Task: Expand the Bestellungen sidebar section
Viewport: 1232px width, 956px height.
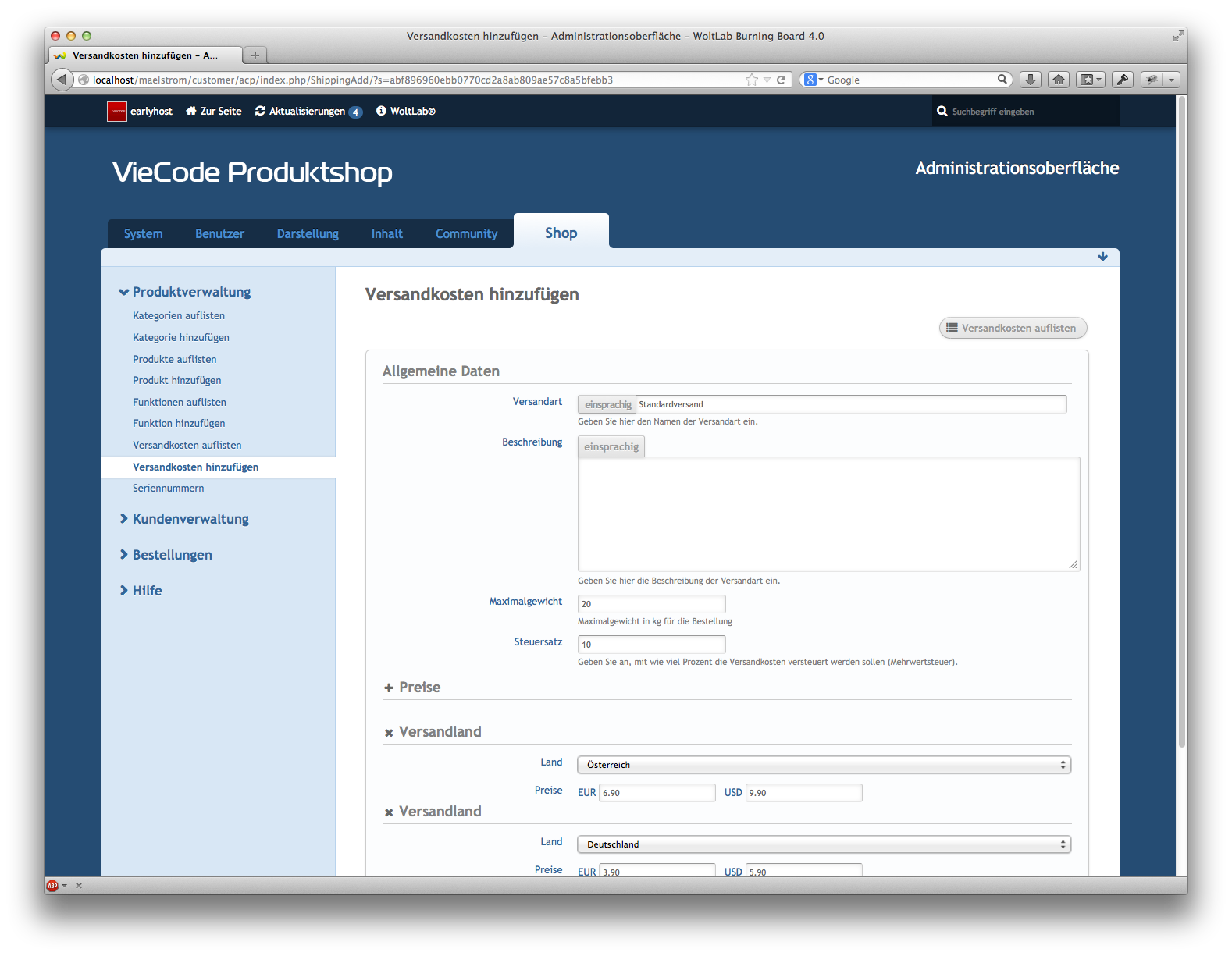Action: pyautogui.click(x=172, y=555)
